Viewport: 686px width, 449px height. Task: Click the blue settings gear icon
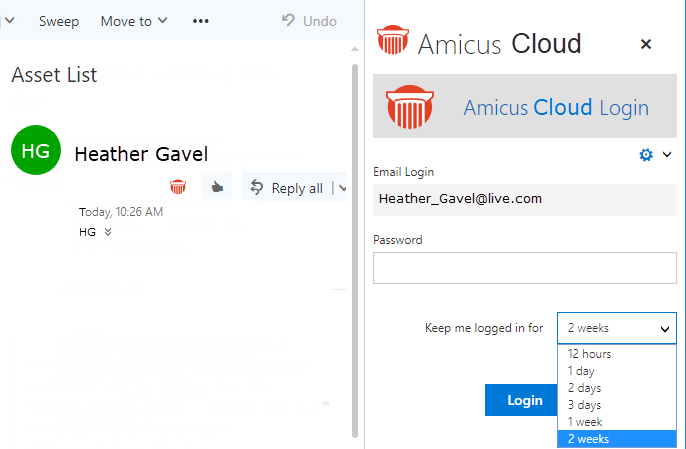point(646,154)
